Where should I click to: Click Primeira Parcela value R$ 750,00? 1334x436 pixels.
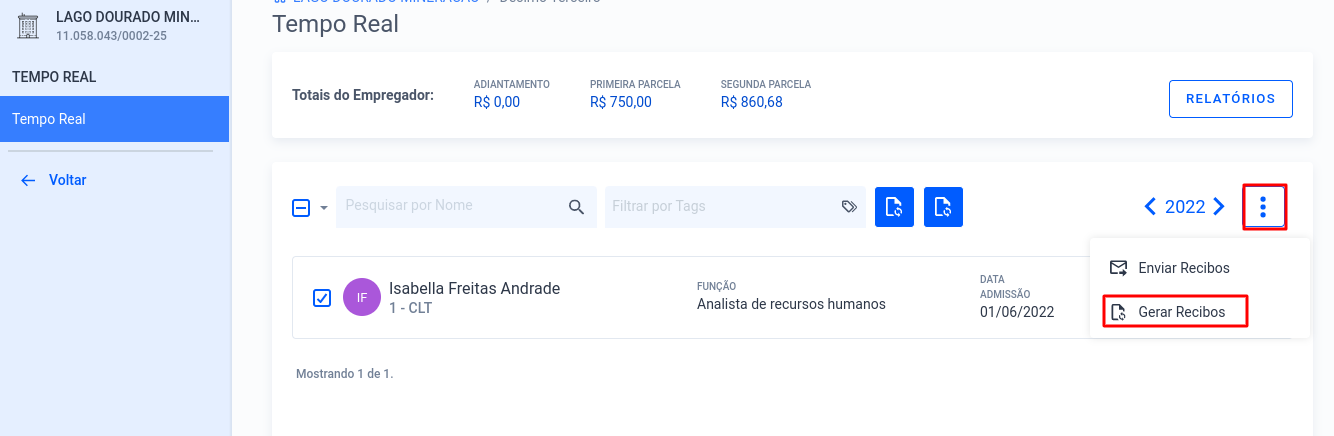tap(621, 102)
